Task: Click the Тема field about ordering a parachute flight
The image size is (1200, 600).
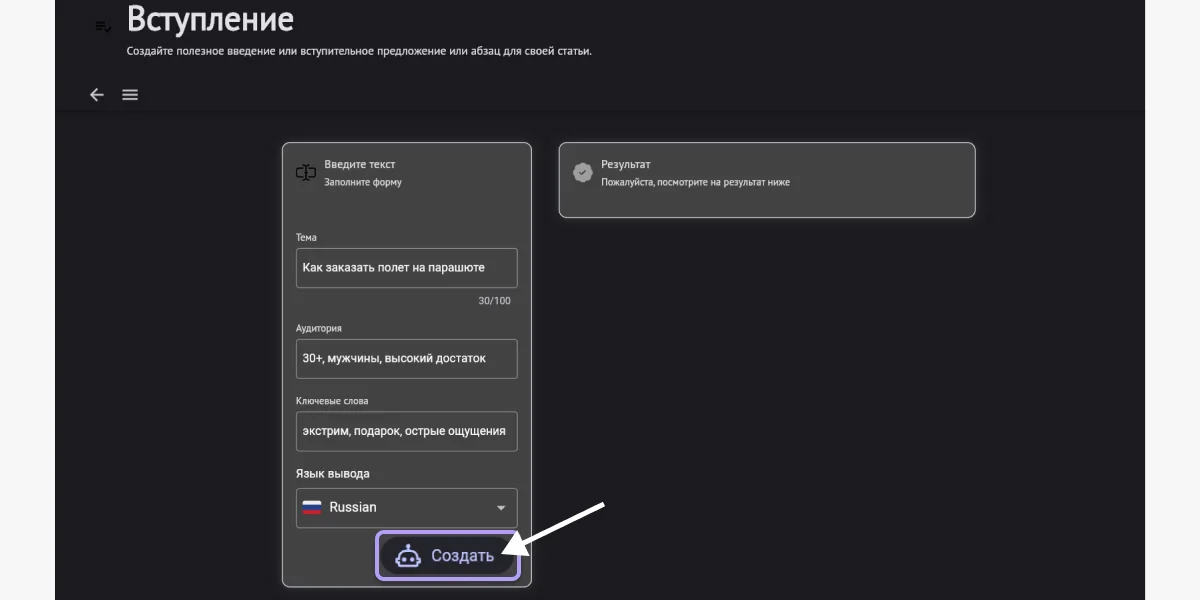Action: point(406,268)
